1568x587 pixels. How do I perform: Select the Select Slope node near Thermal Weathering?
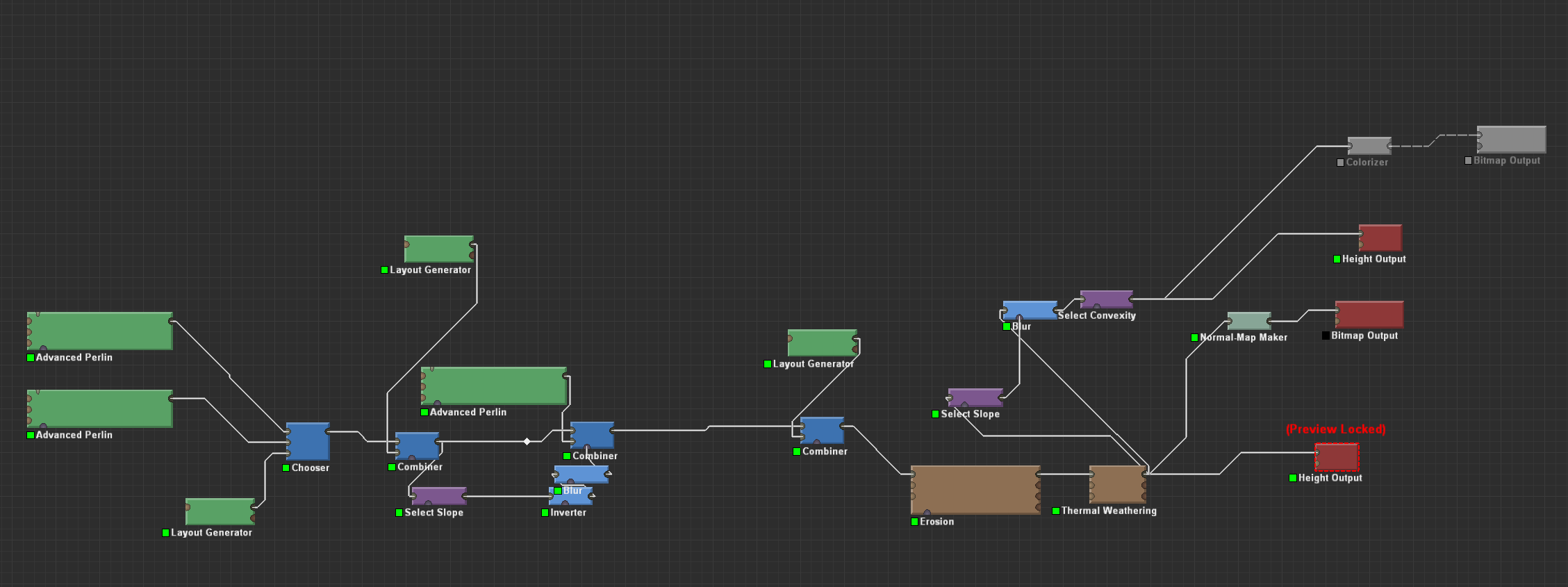tap(975, 397)
